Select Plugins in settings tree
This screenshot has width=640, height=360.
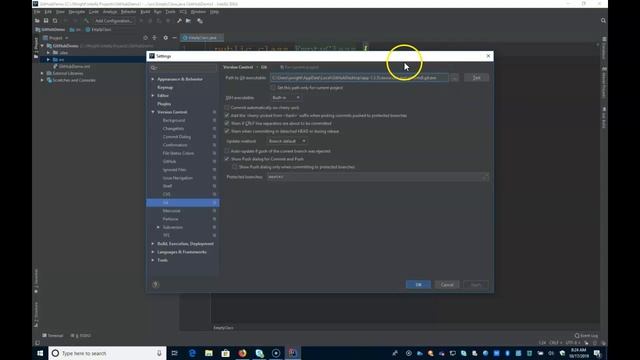coord(164,104)
